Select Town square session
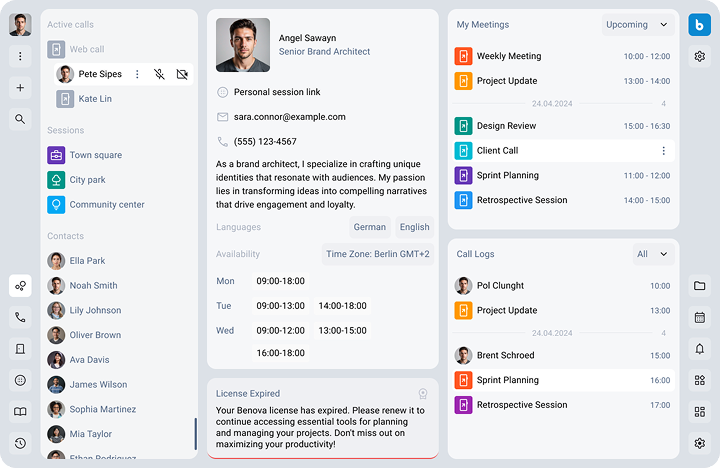Viewport: 720px width, 468px height. [95, 156]
